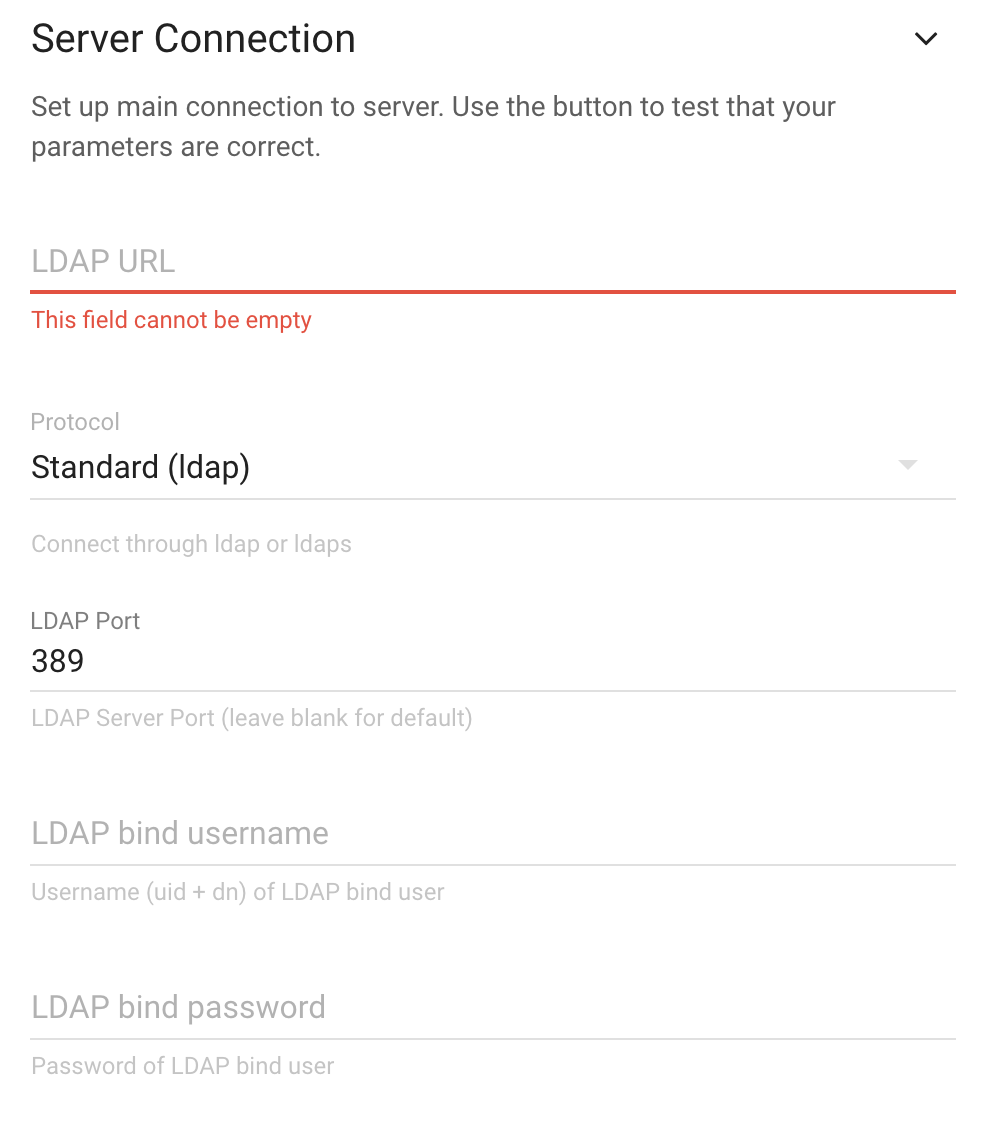986x1140 pixels.
Task: Focus the LDAP bind password field
Action: (492, 1007)
